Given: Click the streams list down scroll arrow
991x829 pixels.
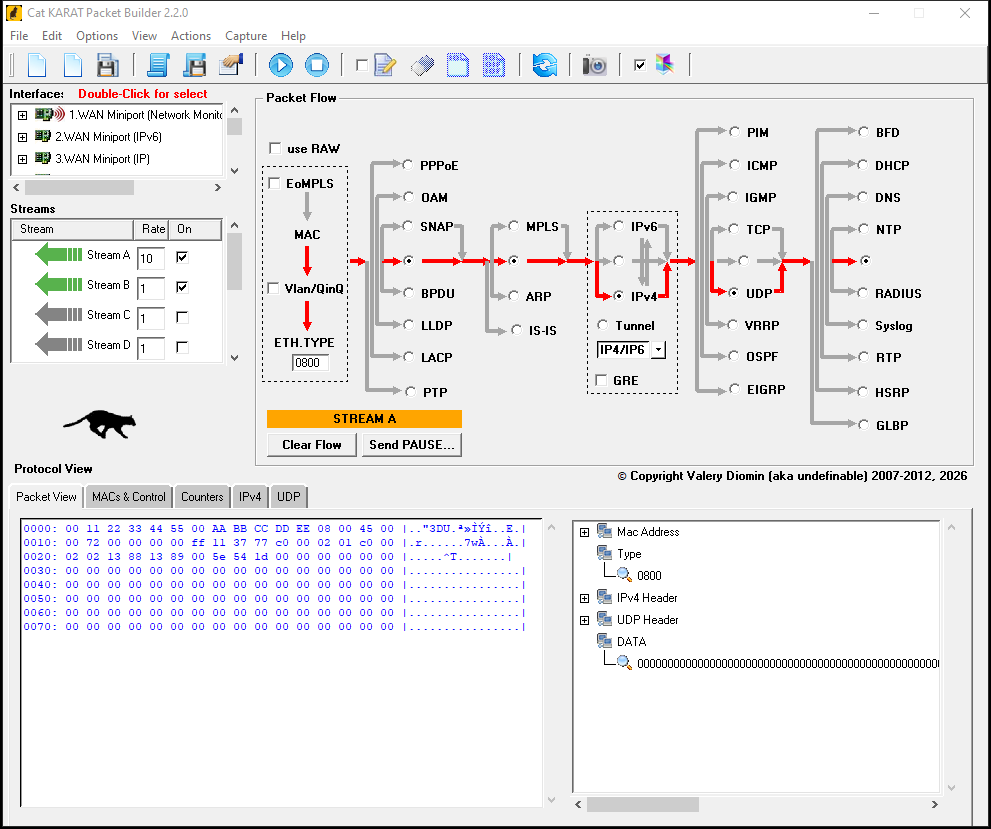Looking at the screenshot, I should 234,358.
